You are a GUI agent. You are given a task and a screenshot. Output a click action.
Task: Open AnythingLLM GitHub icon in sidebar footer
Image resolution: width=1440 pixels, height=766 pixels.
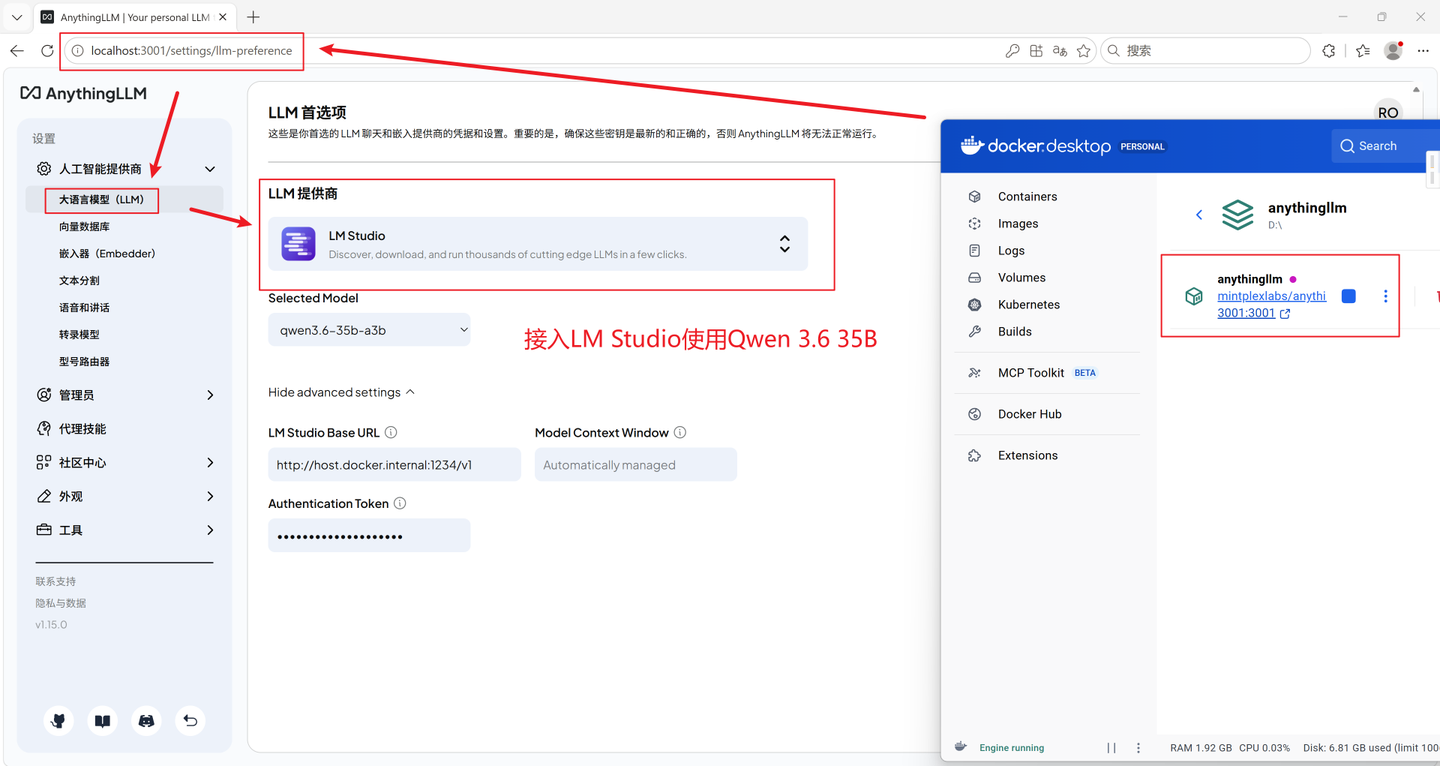(59, 721)
